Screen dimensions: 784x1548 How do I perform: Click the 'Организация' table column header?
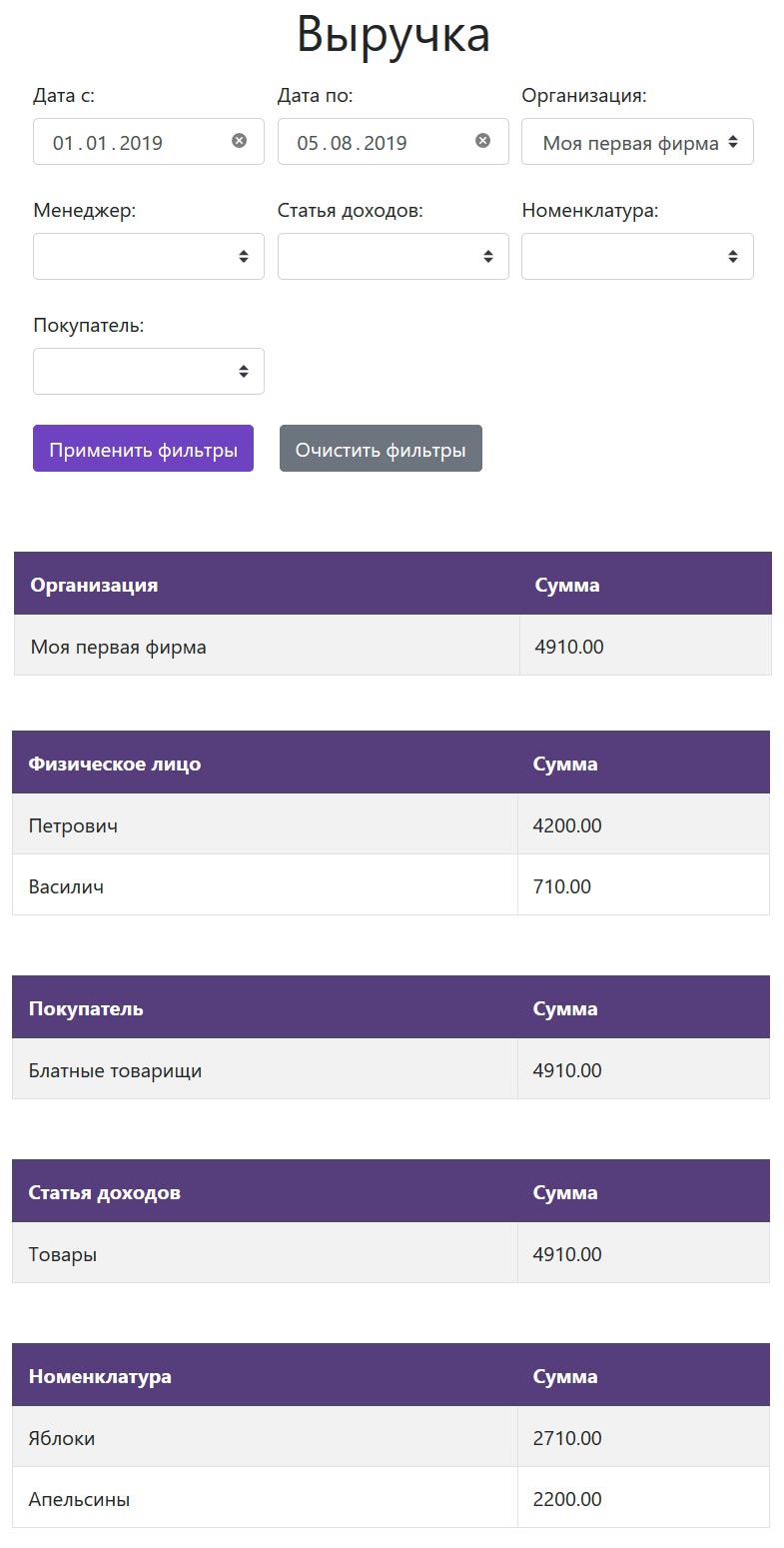click(94, 585)
